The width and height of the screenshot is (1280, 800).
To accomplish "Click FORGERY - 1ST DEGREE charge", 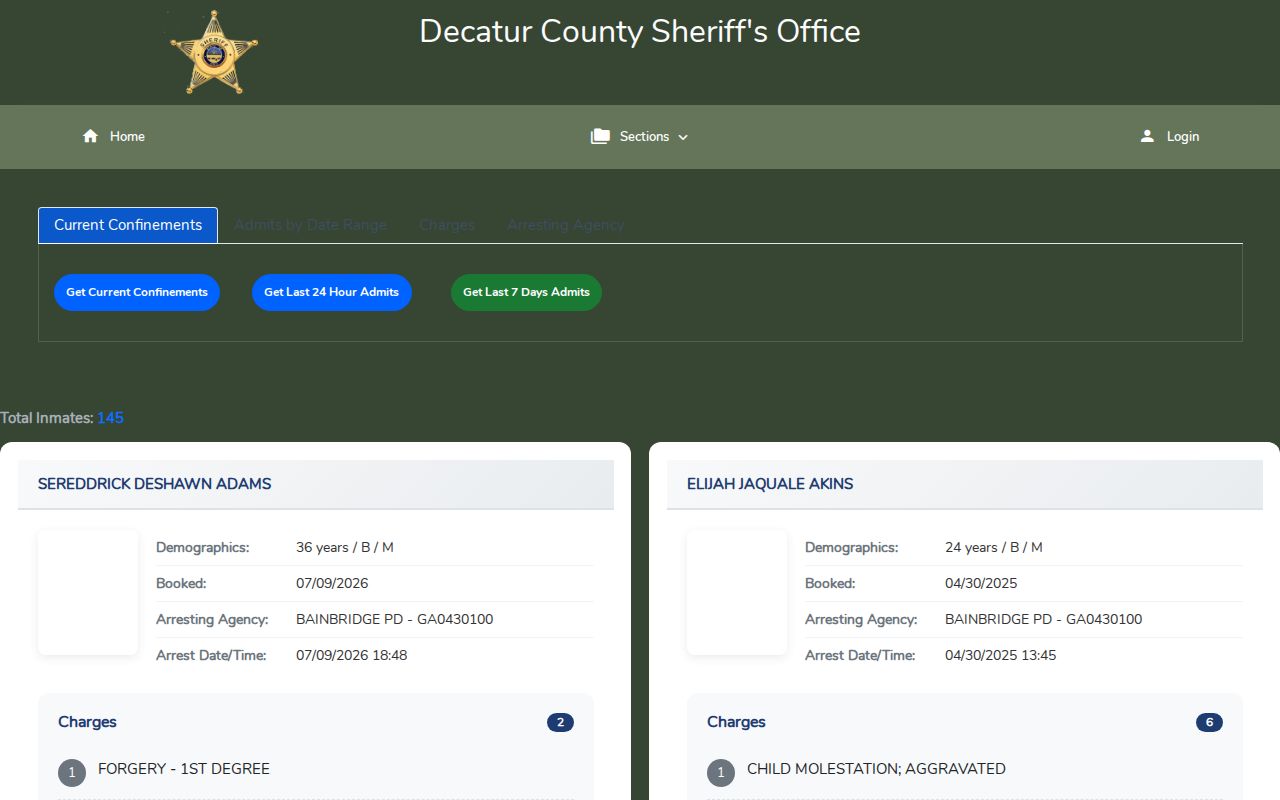I will click(184, 769).
